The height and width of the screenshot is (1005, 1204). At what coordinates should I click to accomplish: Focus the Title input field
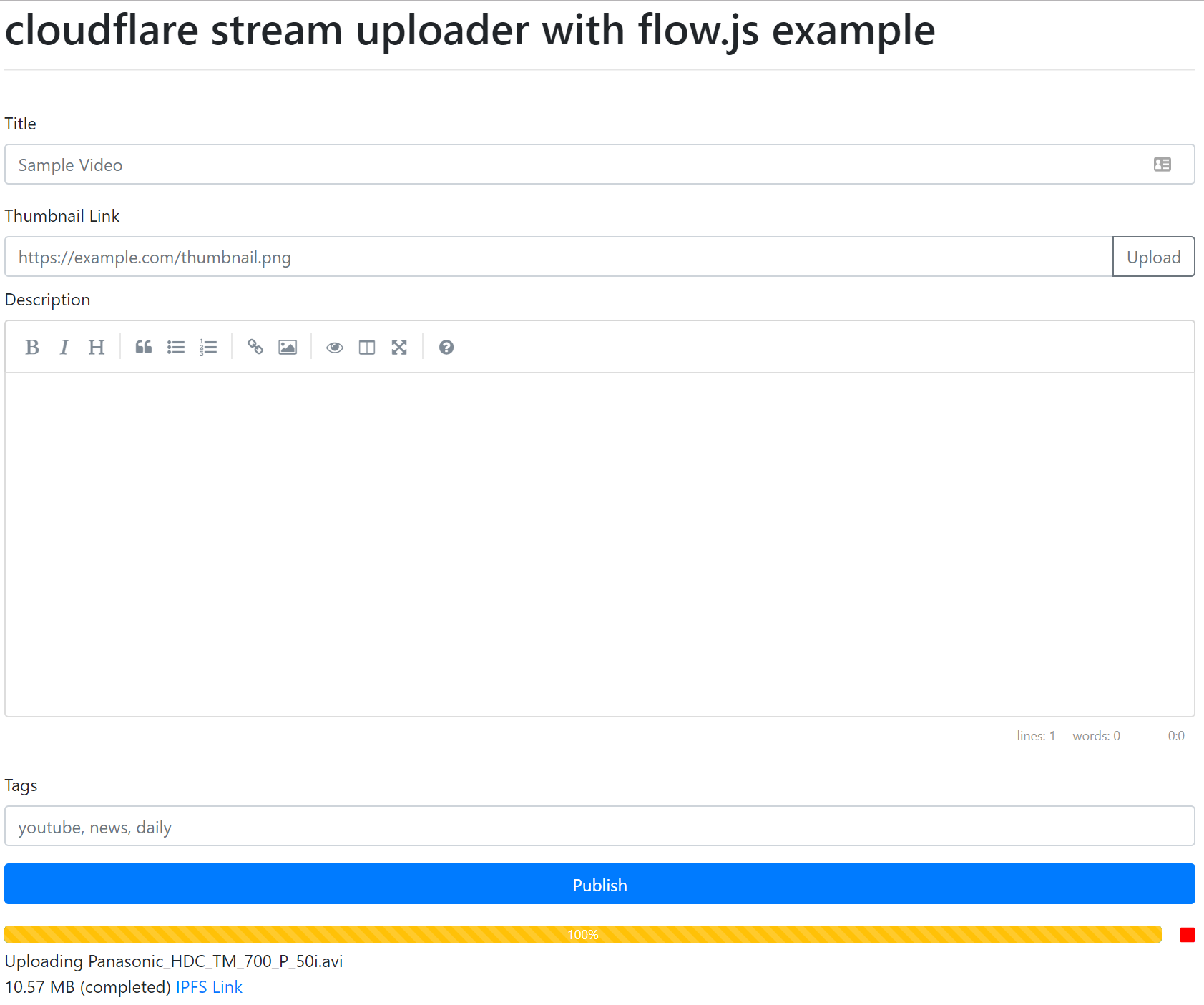pos(599,165)
